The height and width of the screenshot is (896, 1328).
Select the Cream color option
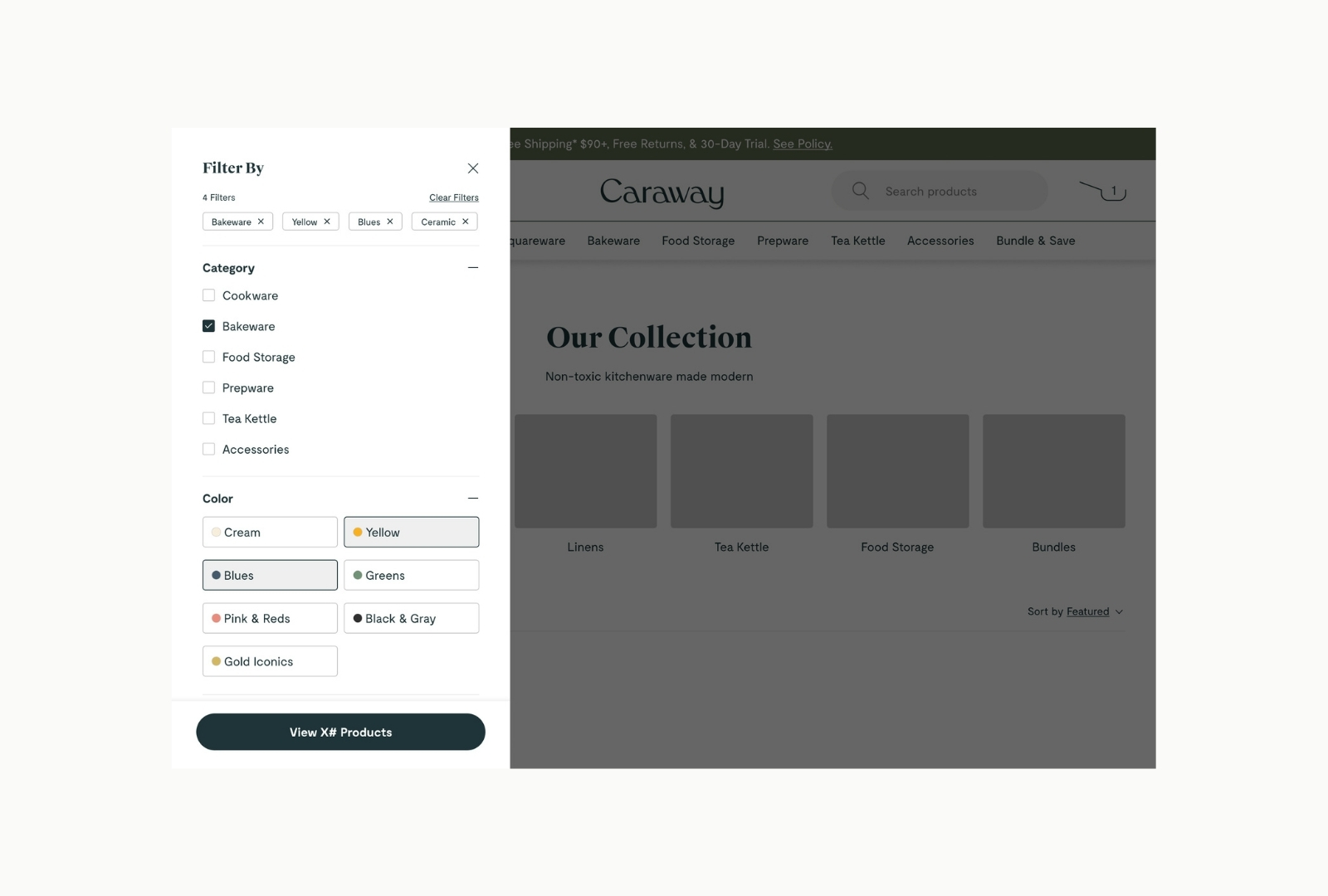point(270,532)
